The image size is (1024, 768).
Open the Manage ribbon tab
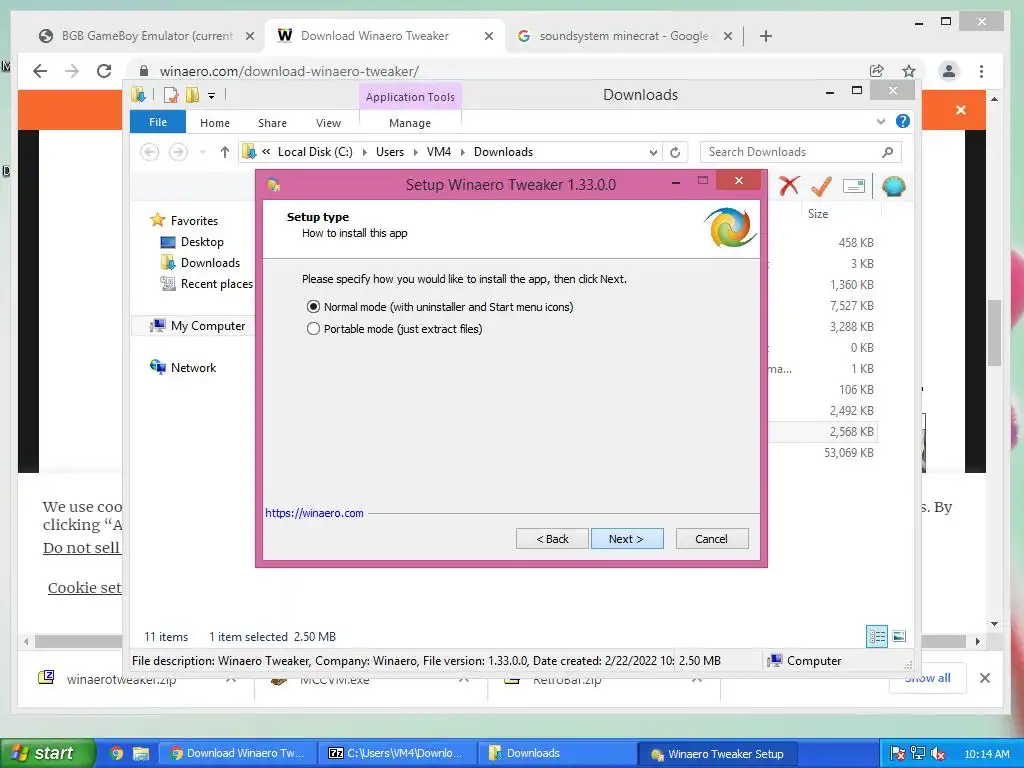coord(410,123)
